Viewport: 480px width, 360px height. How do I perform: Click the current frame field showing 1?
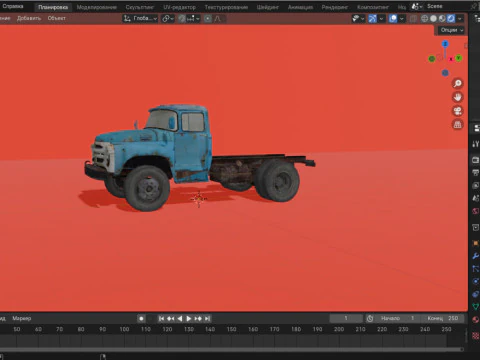(346, 318)
